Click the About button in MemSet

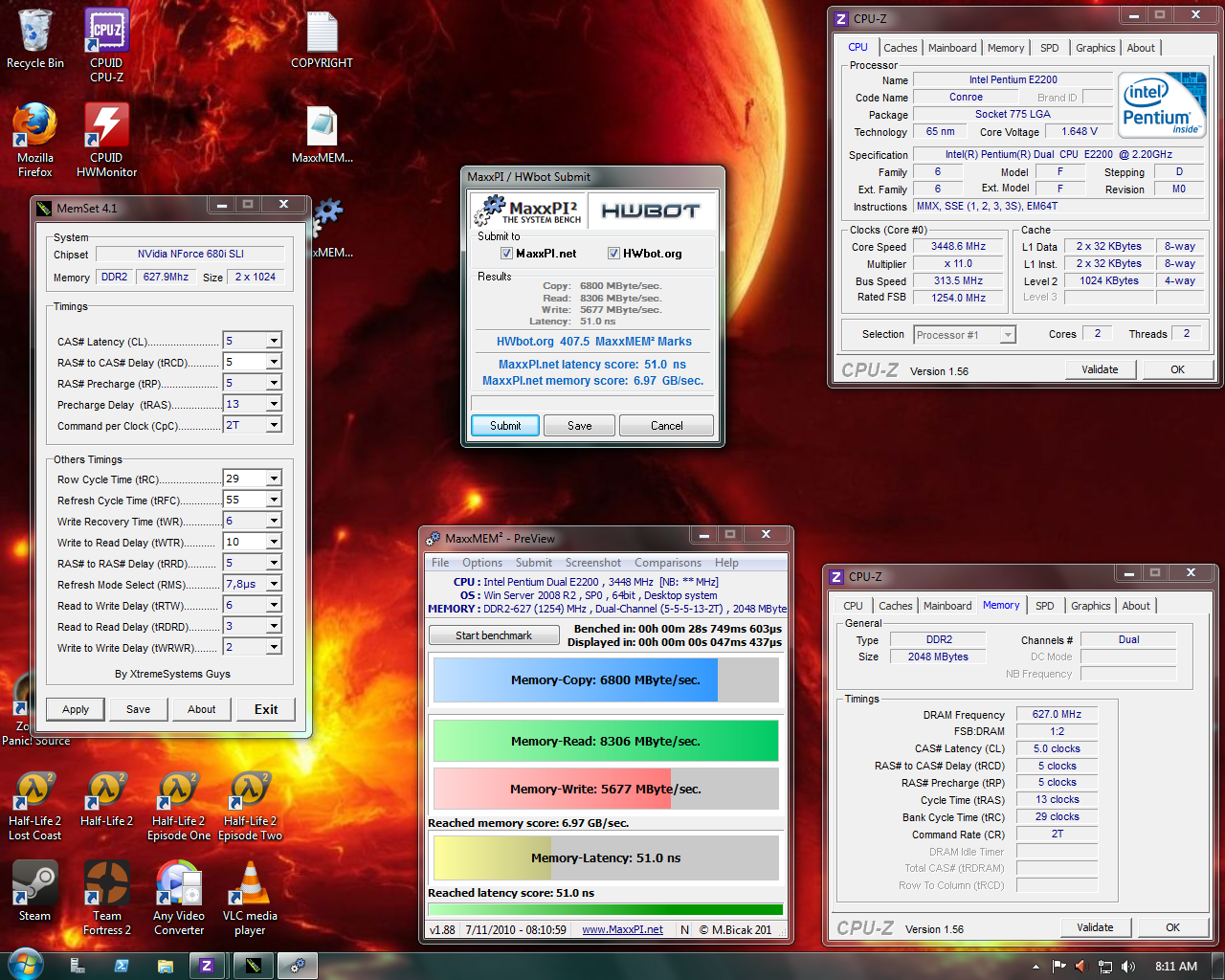pos(201,709)
